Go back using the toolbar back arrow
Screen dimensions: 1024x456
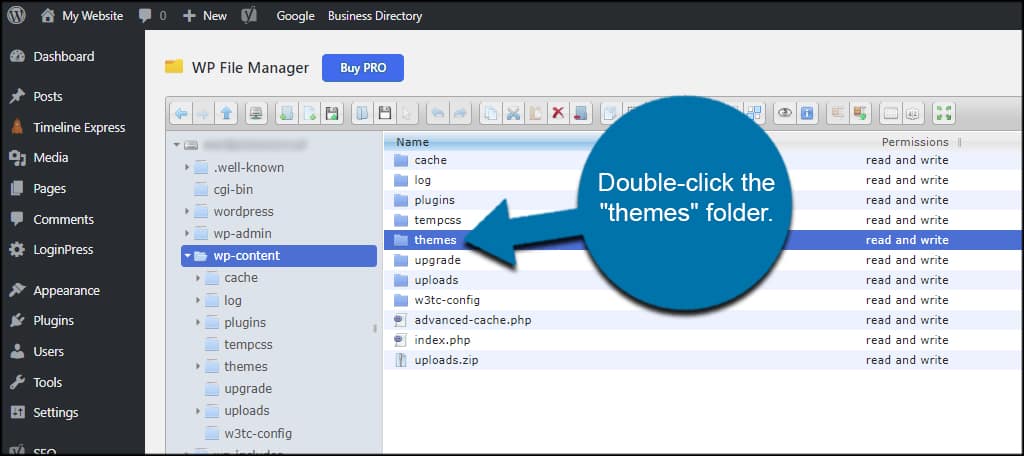click(181, 113)
